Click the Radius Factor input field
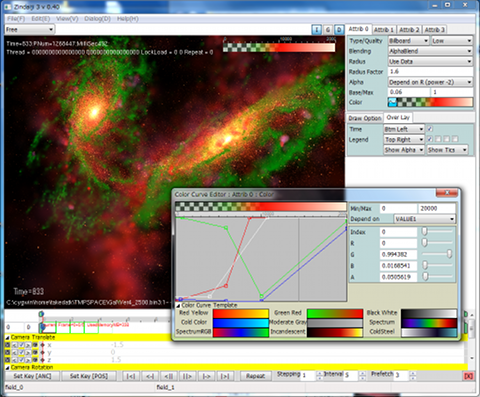Image resolution: width=480 pixels, height=397 pixels. coord(430,71)
